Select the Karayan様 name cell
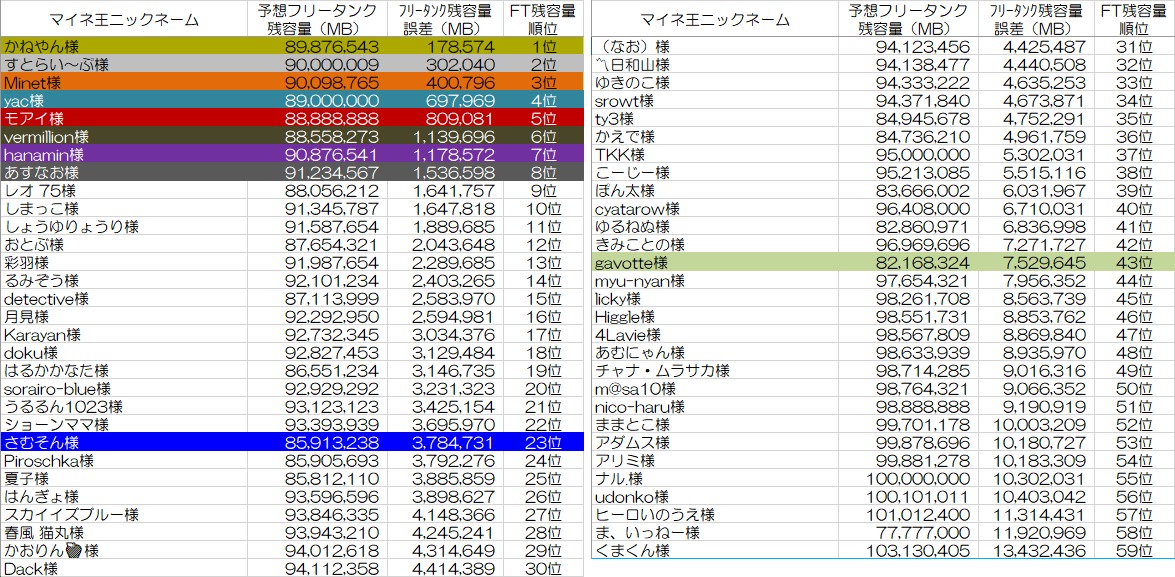Viewport: 1175px width, 577px height. point(123,334)
